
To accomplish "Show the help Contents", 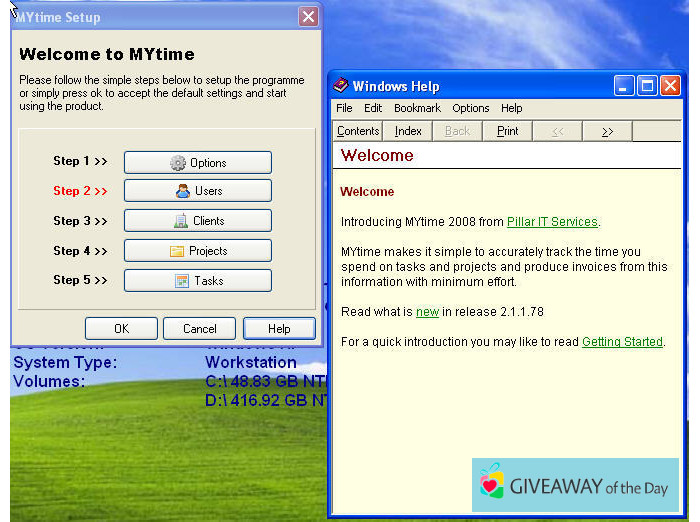I will 358,131.
